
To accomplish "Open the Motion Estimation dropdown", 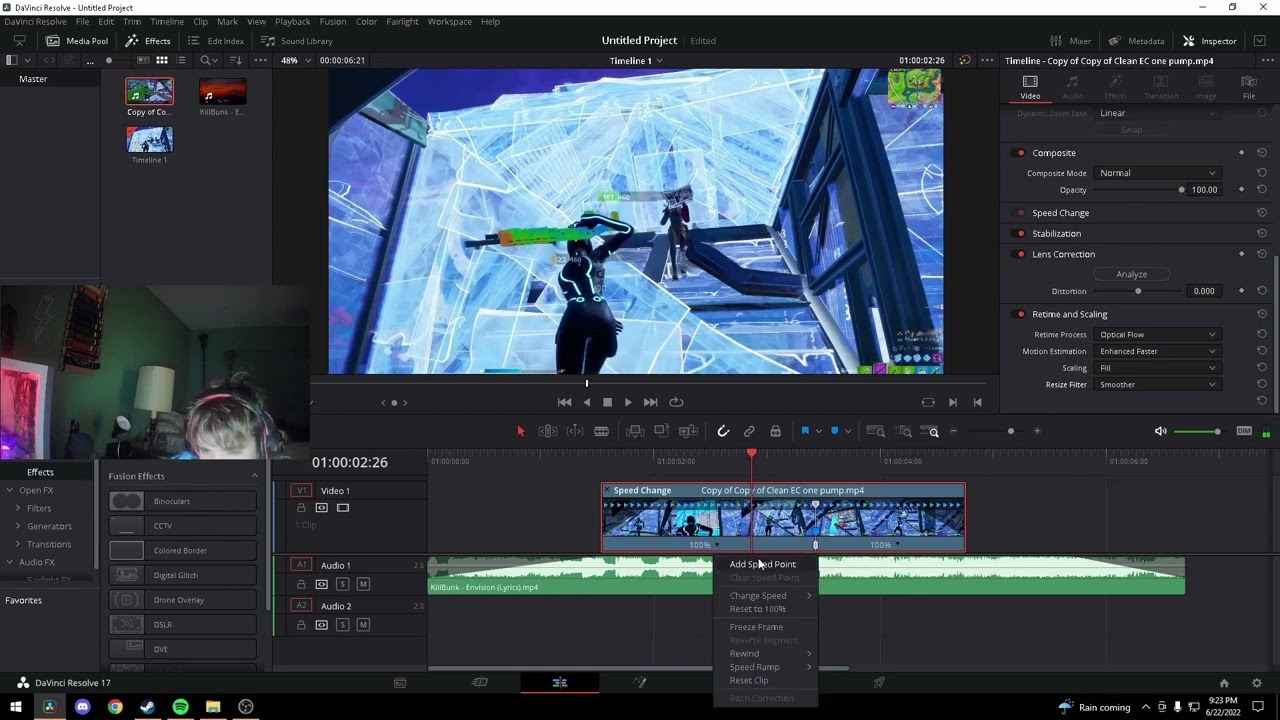I will coord(1157,351).
